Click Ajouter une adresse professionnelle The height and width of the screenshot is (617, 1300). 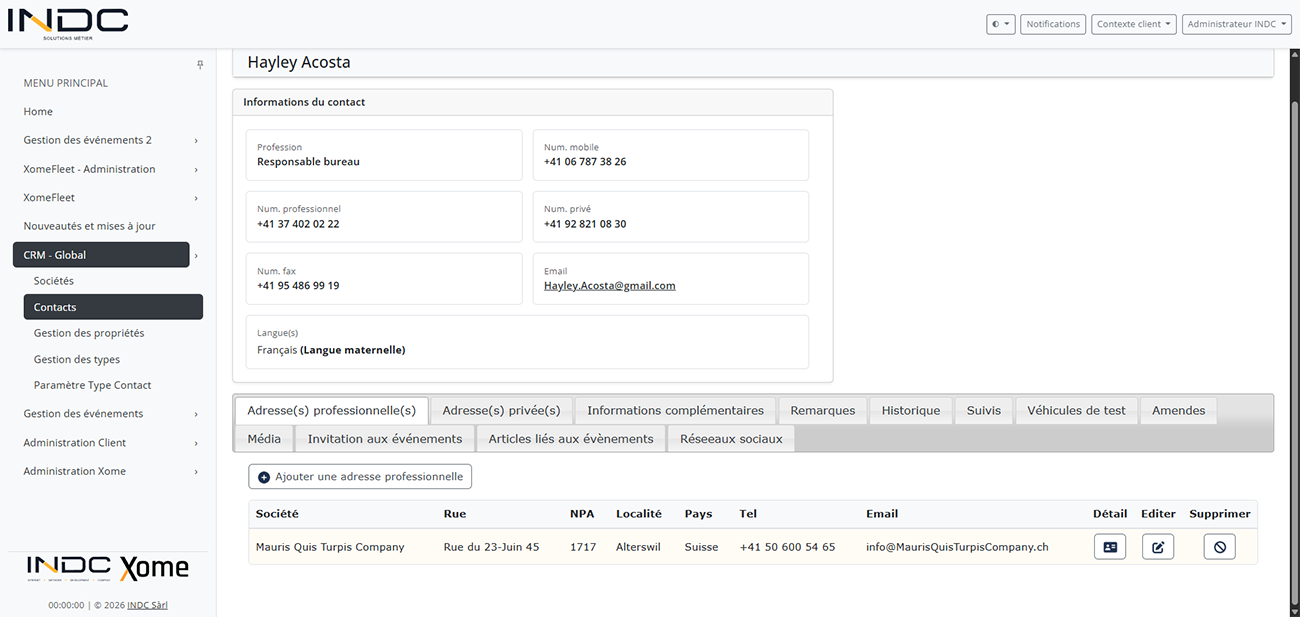click(360, 477)
